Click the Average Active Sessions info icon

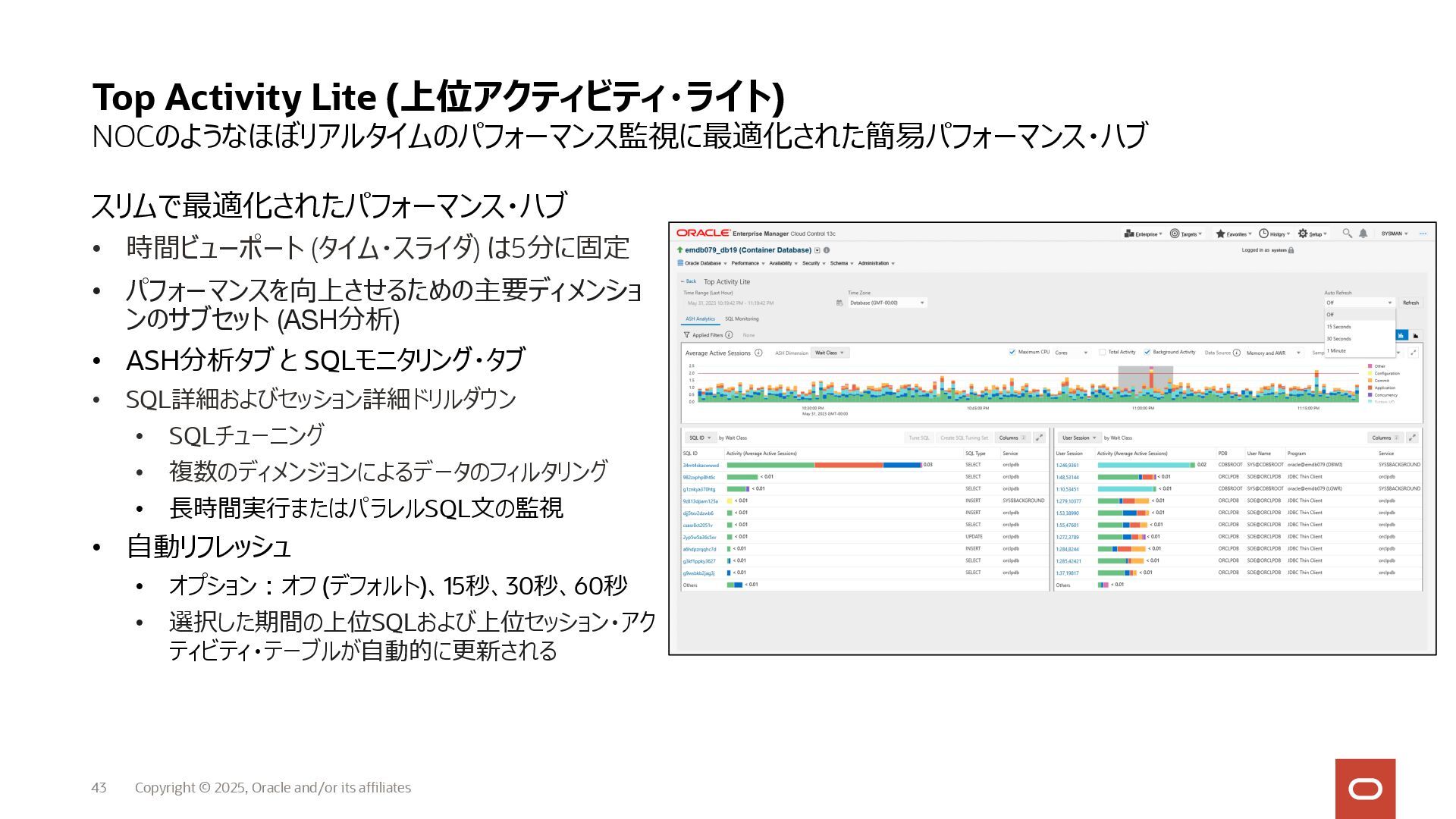[x=758, y=353]
